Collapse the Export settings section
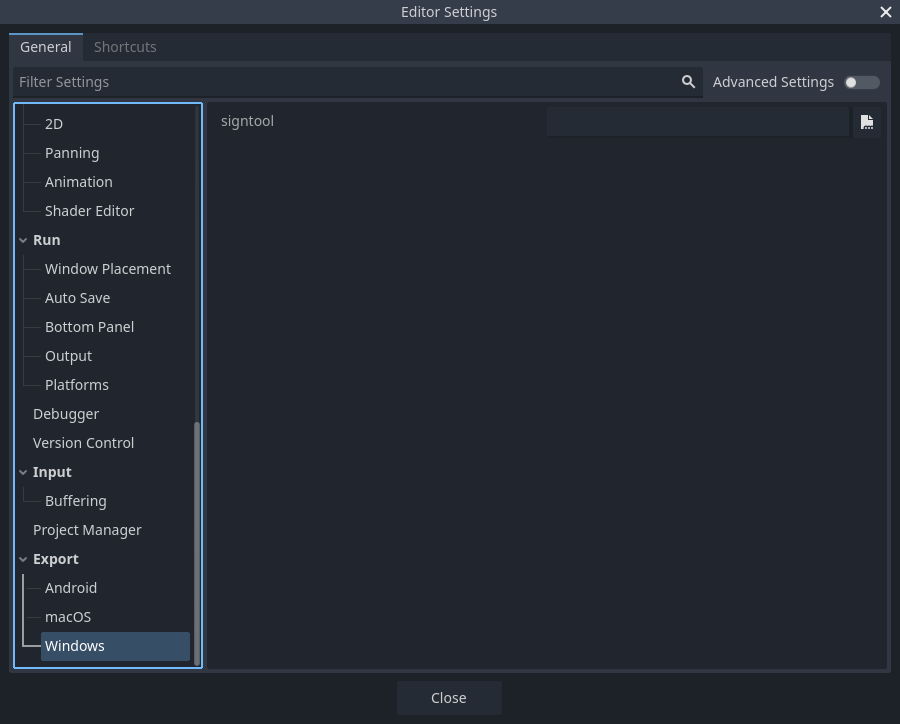900x724 pixels. pyautogui.click(x=23, y=559)
